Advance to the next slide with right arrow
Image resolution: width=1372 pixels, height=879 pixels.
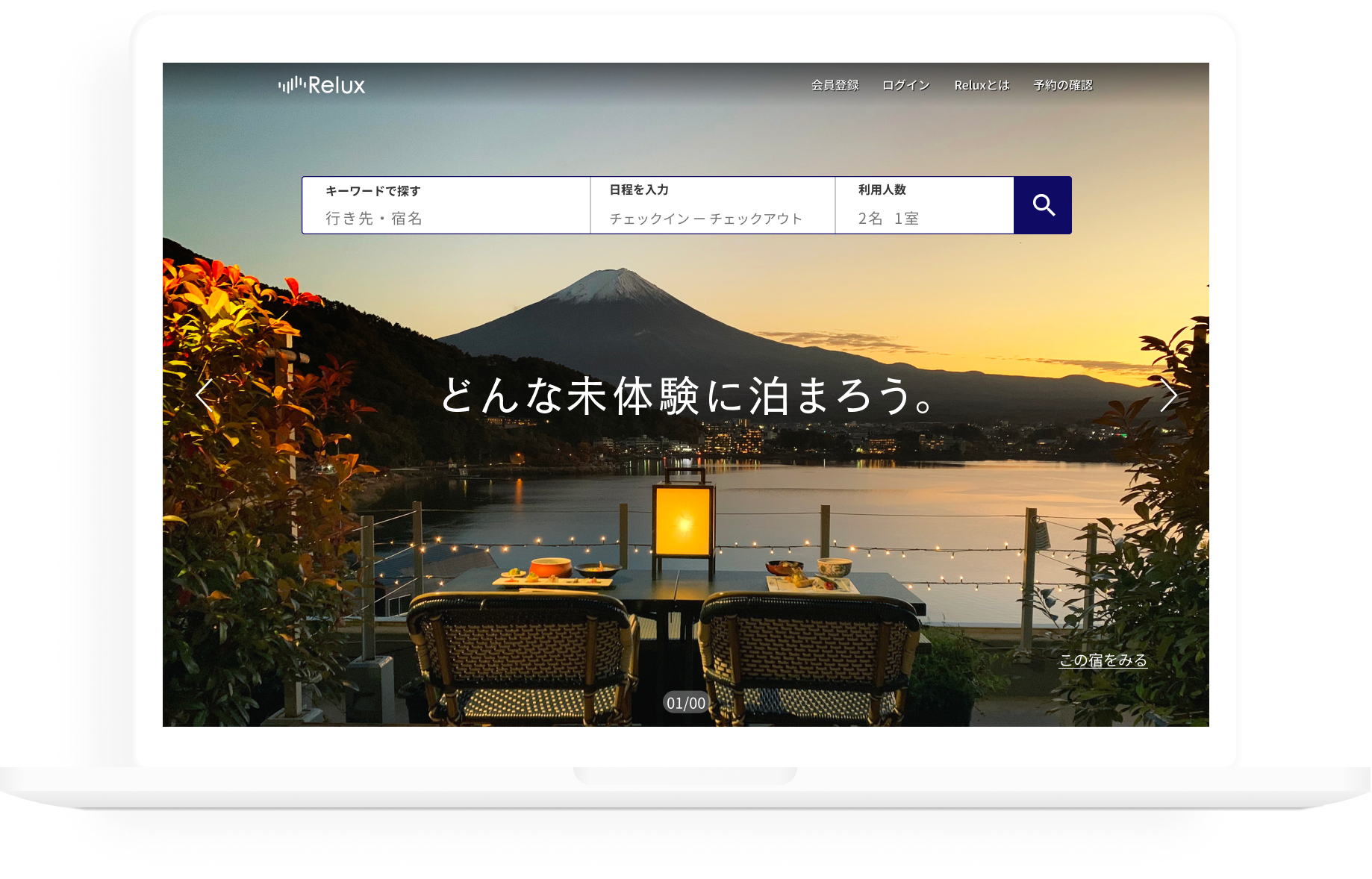[1167, 395]
